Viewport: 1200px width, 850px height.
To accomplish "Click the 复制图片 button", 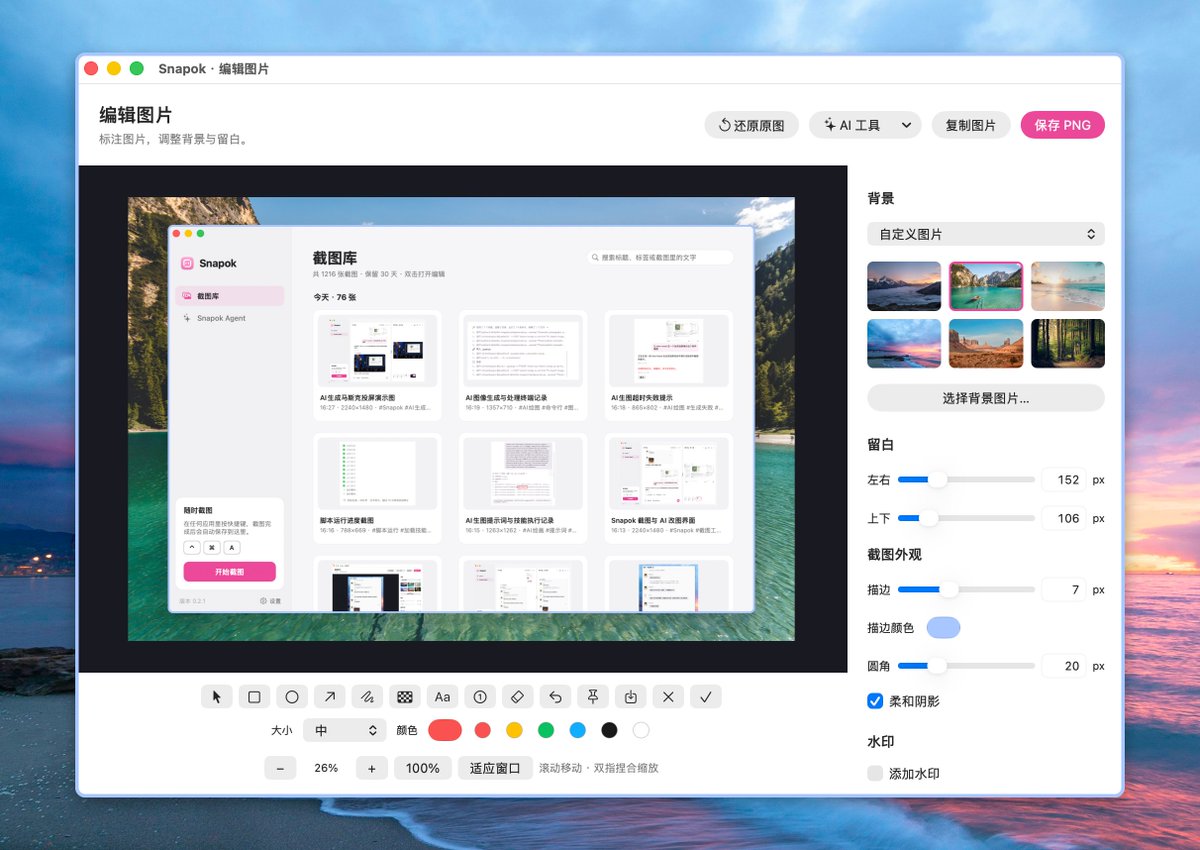I will pyautogui.click(x=971, y=125).
